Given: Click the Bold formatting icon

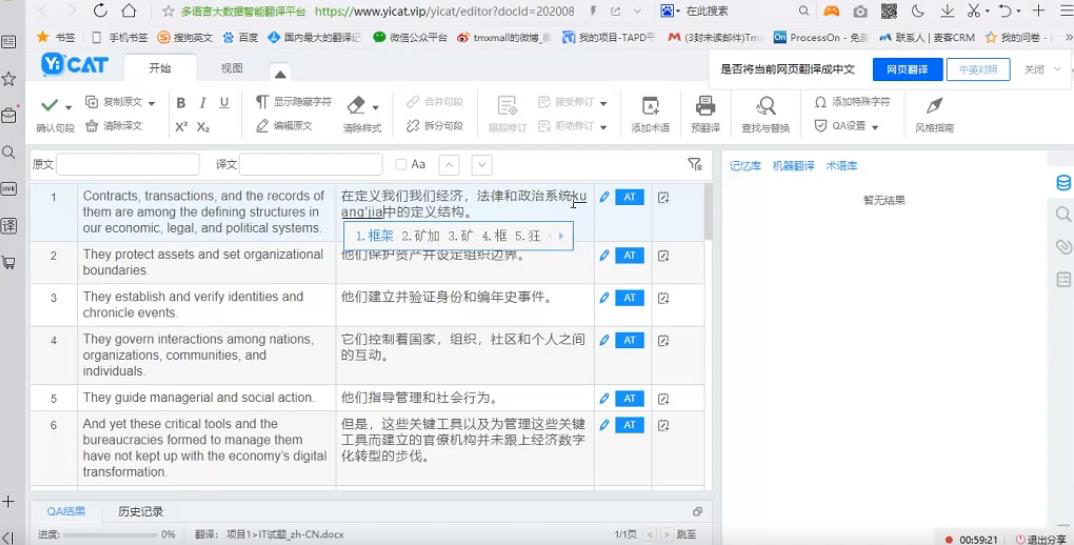Looking at the screenshot, I should [181, 103].
